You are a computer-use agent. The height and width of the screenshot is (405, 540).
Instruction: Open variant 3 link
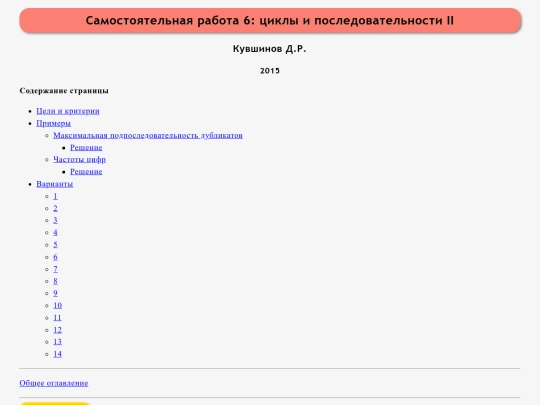[x=55, y=220]
